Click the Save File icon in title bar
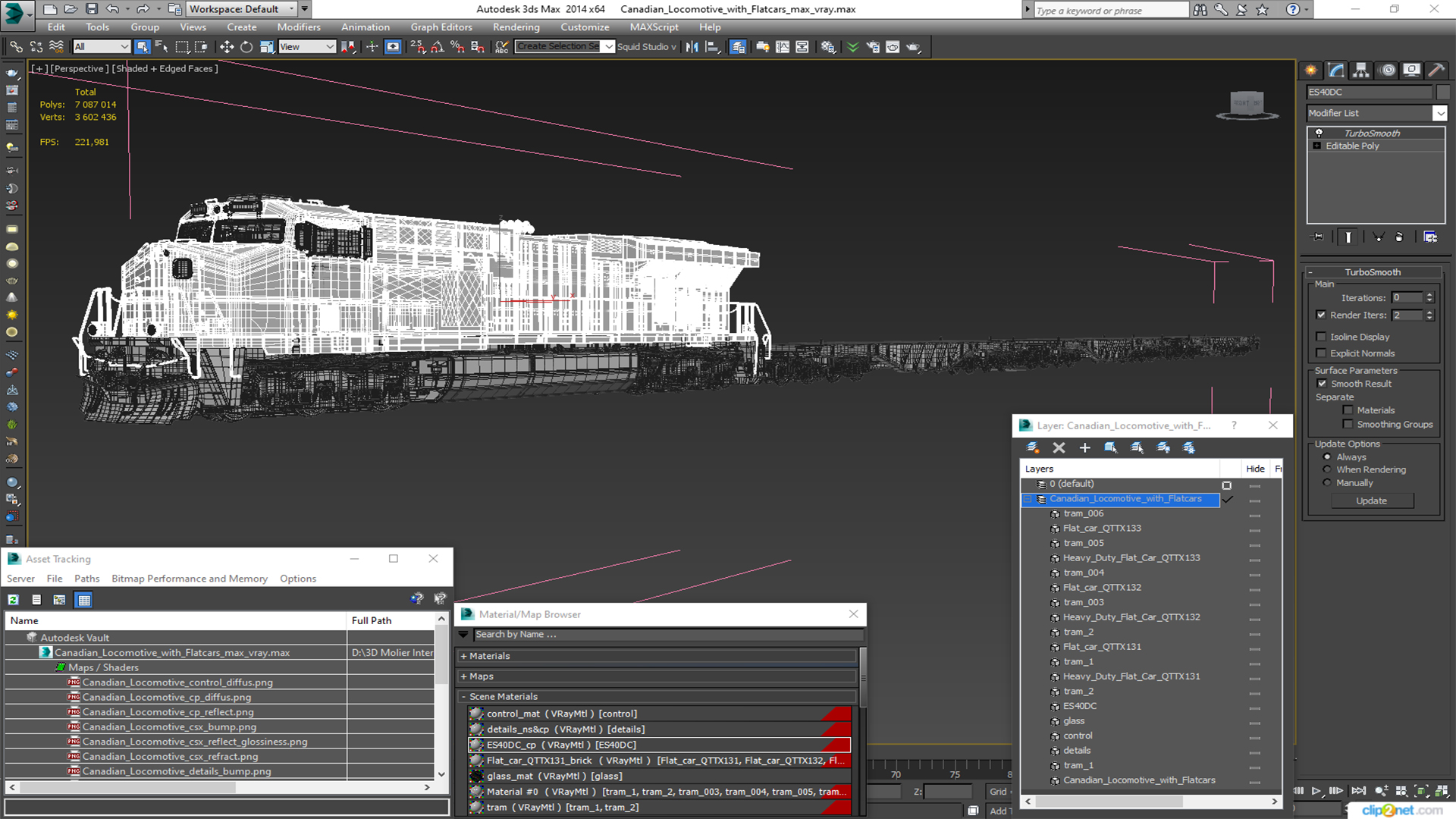 [x=91, y=9]
